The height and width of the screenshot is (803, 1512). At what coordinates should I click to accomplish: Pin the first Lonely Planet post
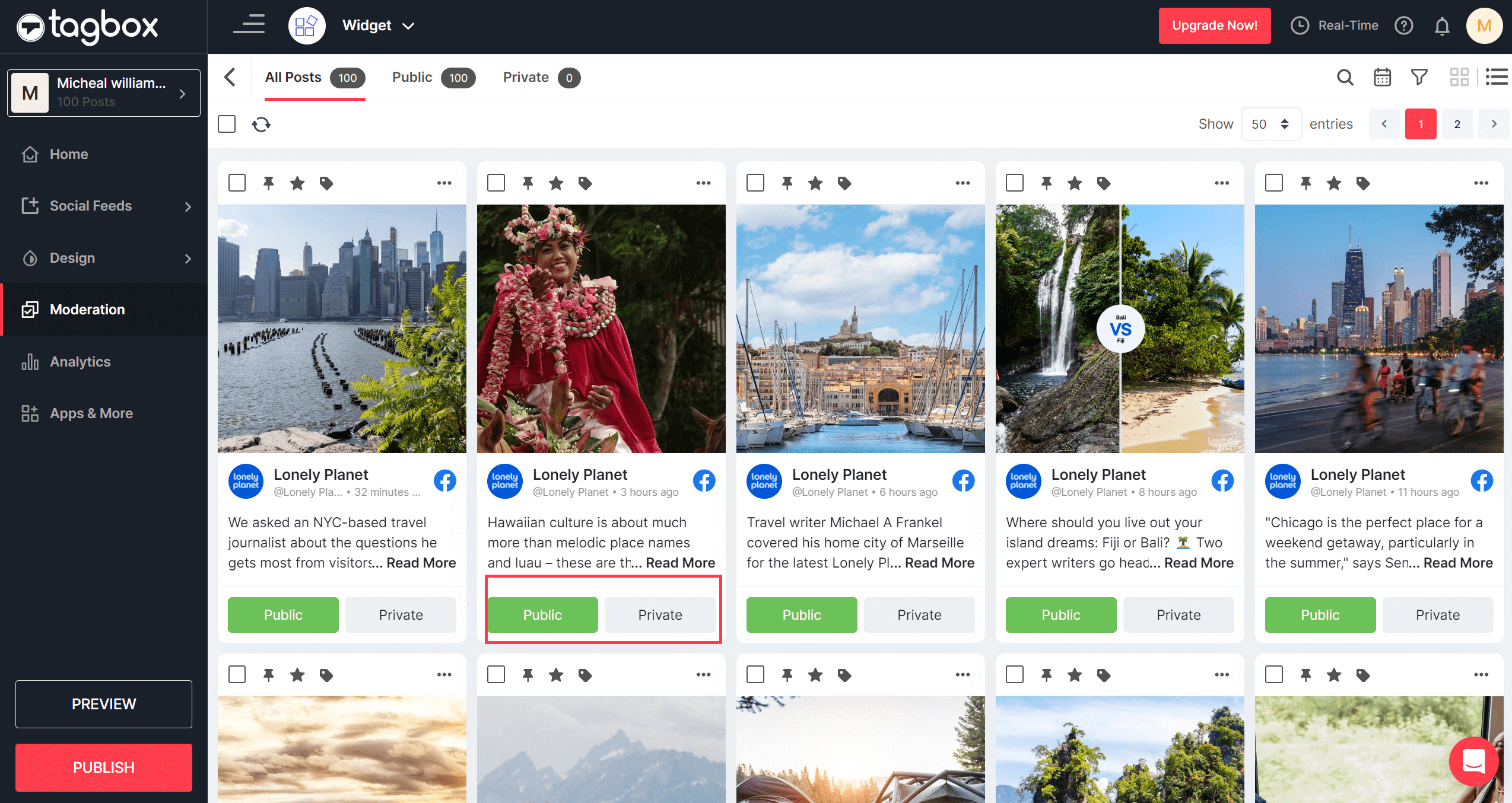[268, 183]
